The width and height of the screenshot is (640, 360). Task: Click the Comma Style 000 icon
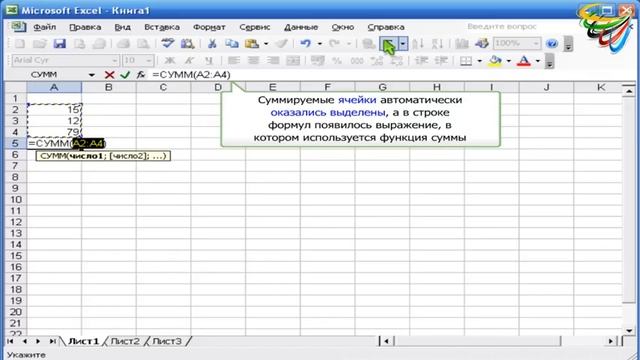(357, 61)
